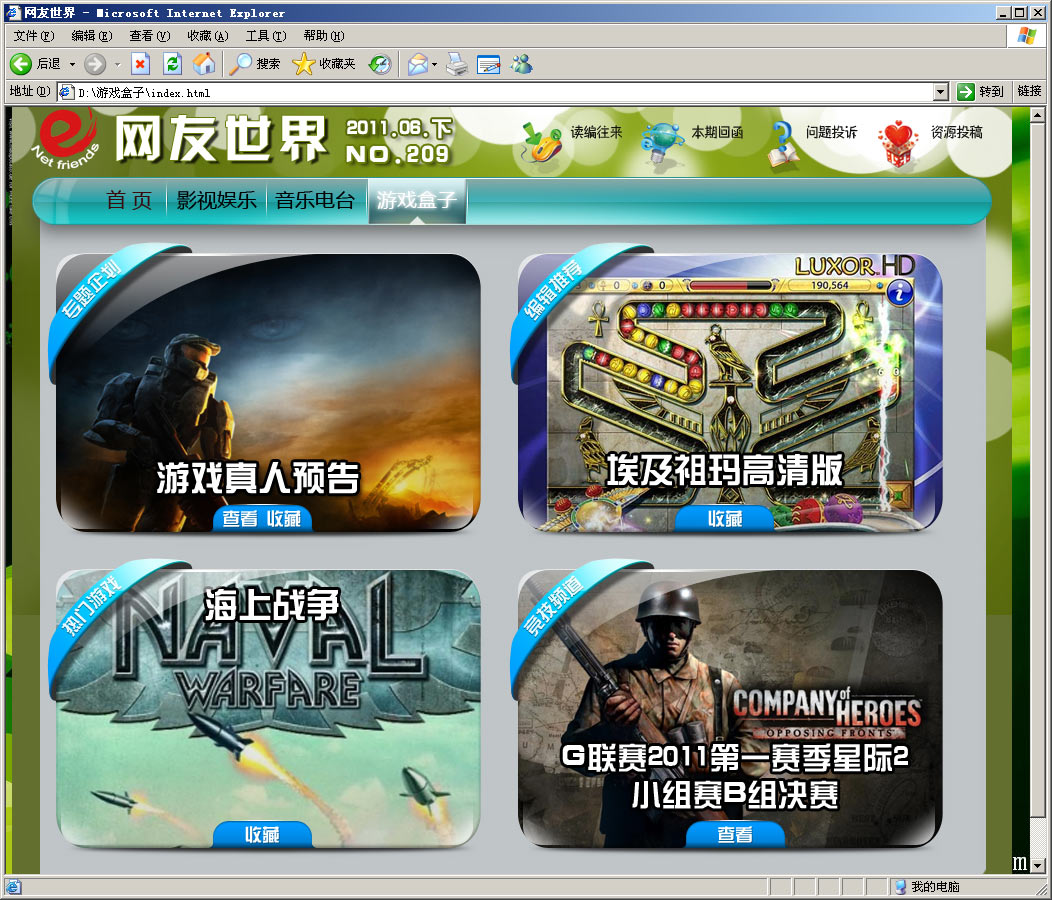Click 查看 button under Company of Heroes
Screen dimensions: 1052x900
735,835
